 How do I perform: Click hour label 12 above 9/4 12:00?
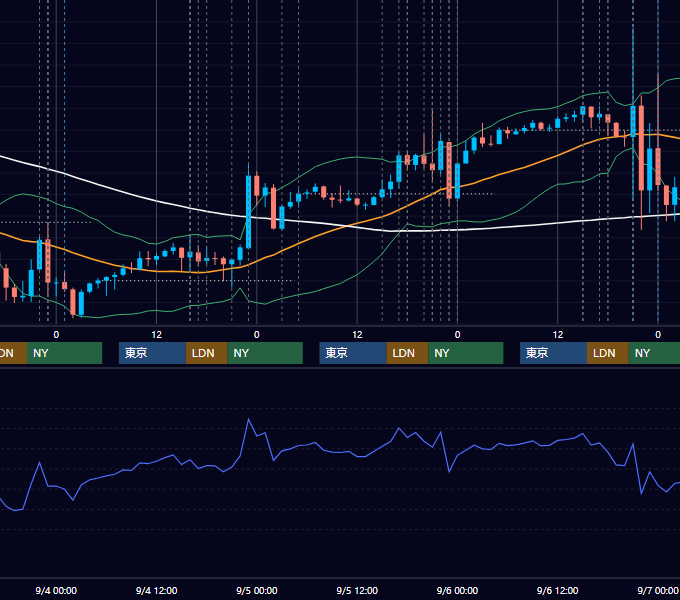pyautogui.click(x=157, y=335)
